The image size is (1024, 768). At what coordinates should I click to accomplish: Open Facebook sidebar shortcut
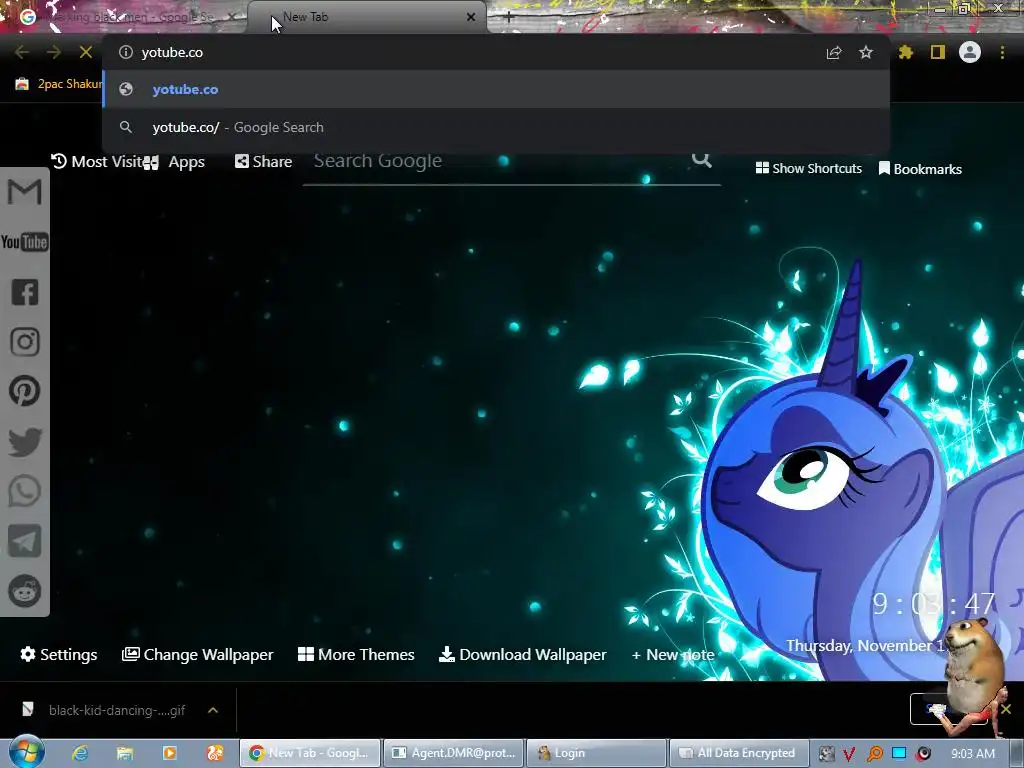[25, 292]
